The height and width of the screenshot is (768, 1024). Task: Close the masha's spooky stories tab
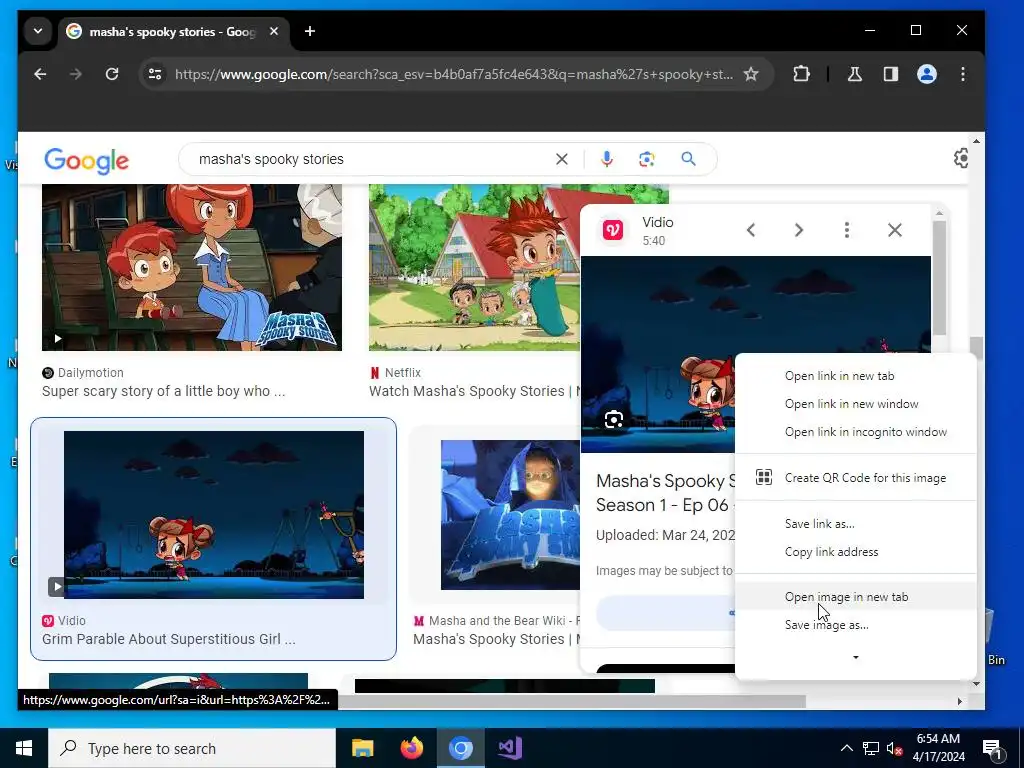pyautogui.click(x=274, y=31)
